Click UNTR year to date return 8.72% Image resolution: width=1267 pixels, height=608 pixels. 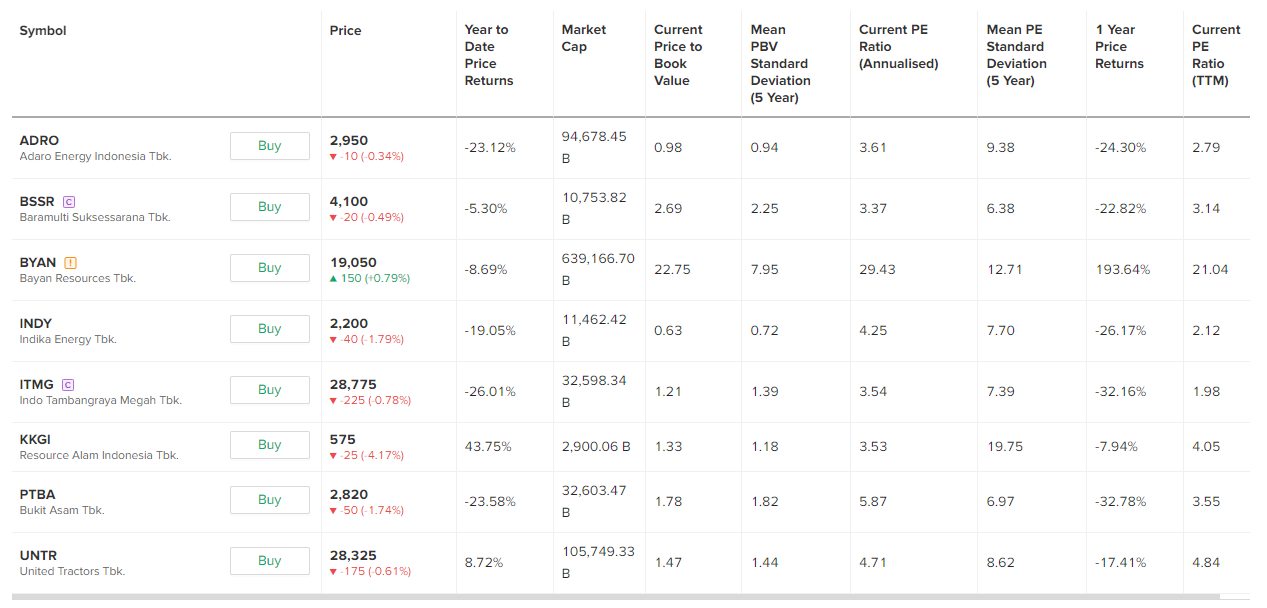484,563
